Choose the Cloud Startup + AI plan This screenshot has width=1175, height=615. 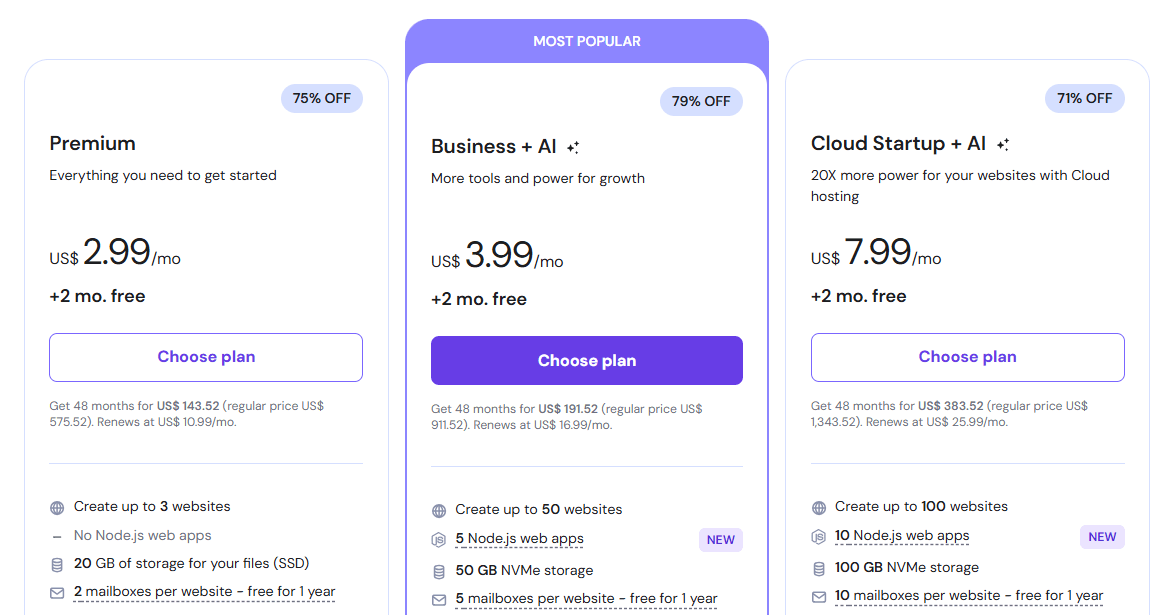click(967, 357)
